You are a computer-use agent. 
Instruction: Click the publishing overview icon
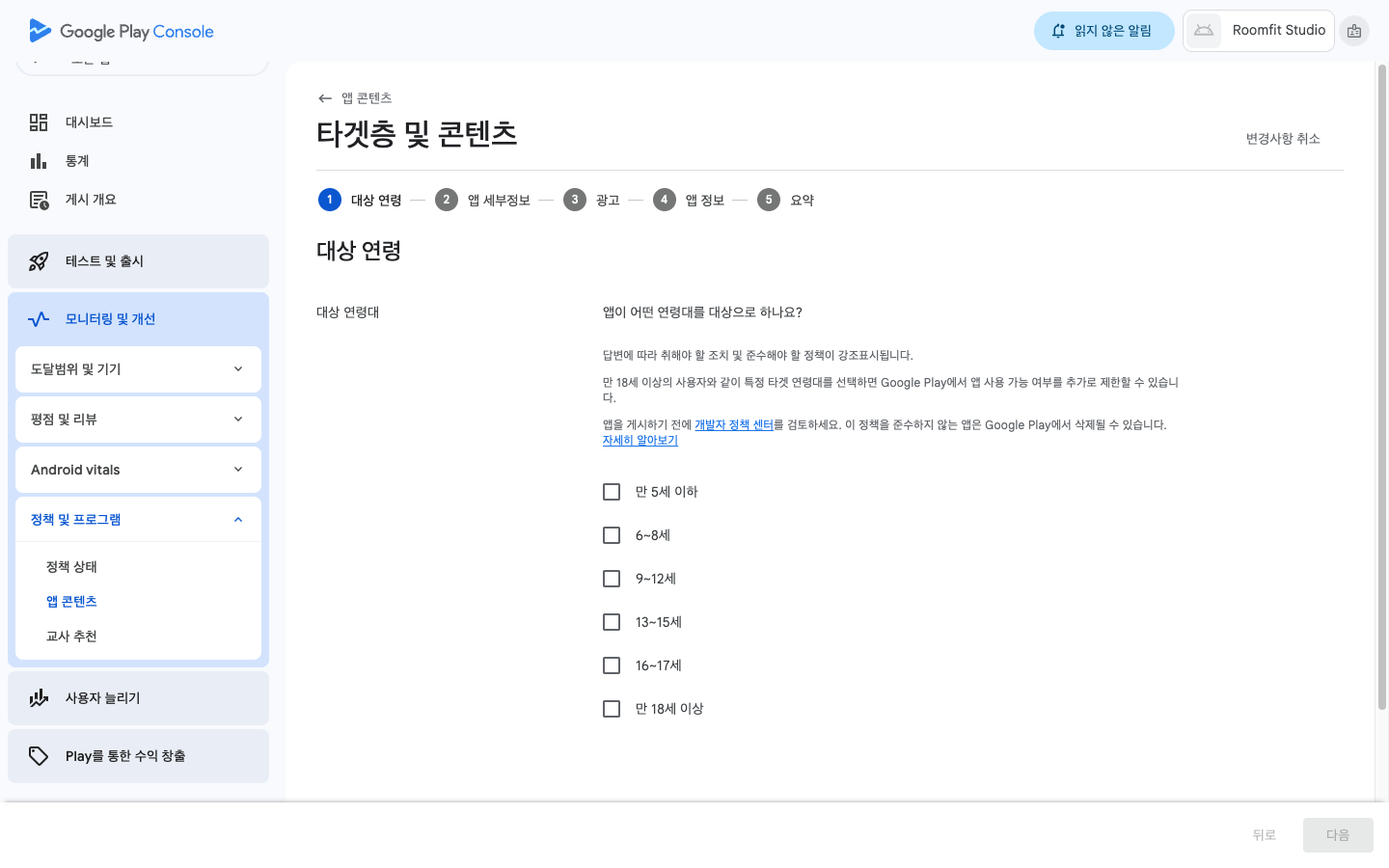[x=39, y=200]
